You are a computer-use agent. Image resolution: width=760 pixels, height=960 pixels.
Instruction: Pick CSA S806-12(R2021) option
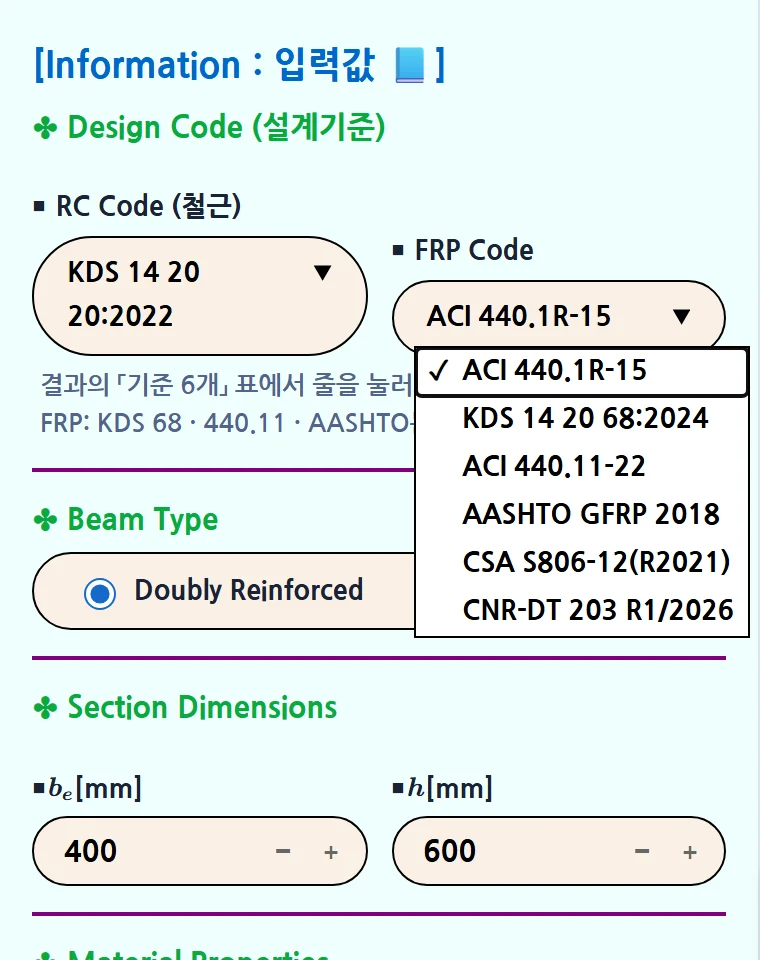click(582, 562)
